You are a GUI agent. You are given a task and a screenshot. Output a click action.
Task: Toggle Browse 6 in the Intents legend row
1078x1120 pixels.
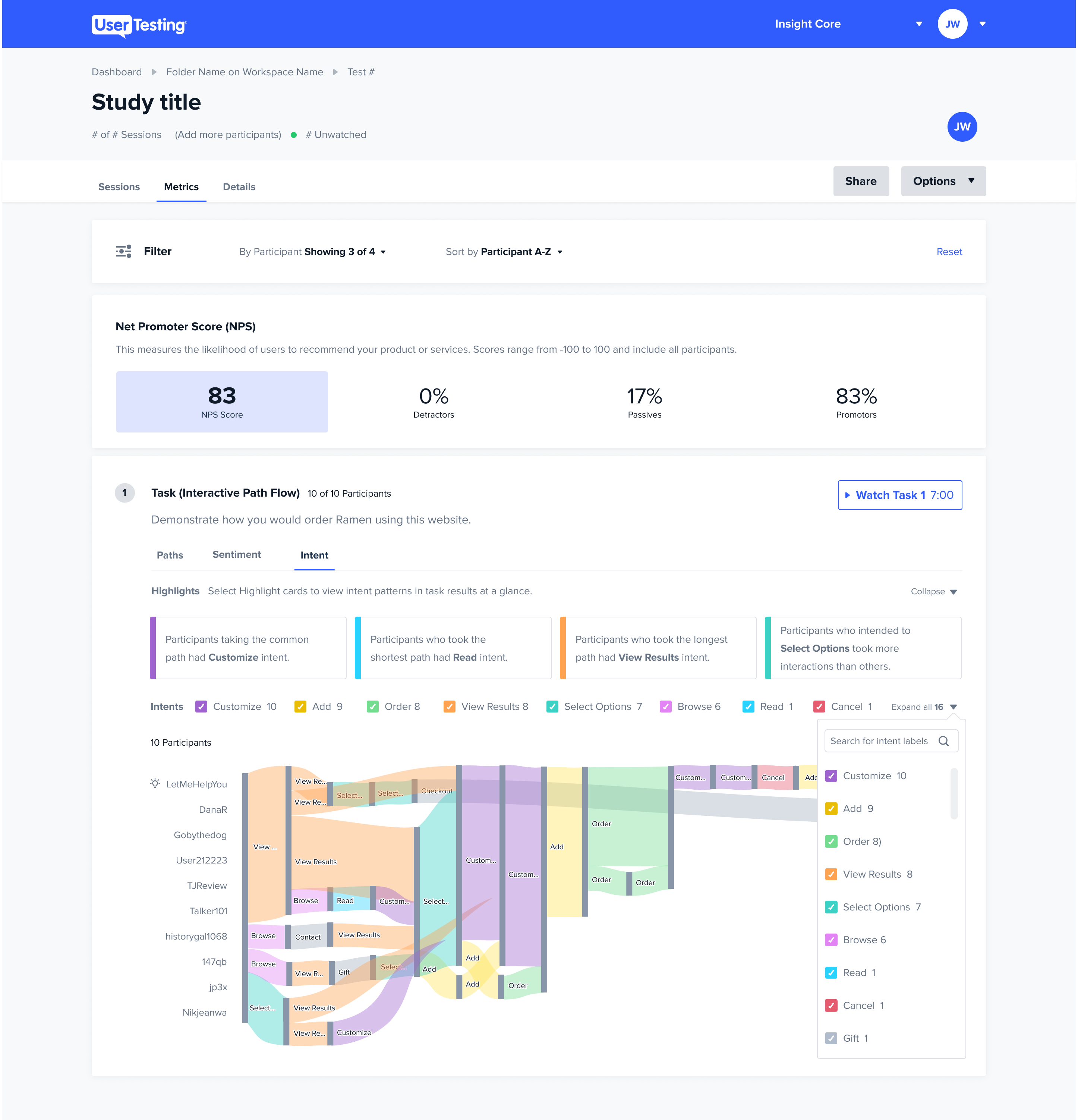coord(665,707)
